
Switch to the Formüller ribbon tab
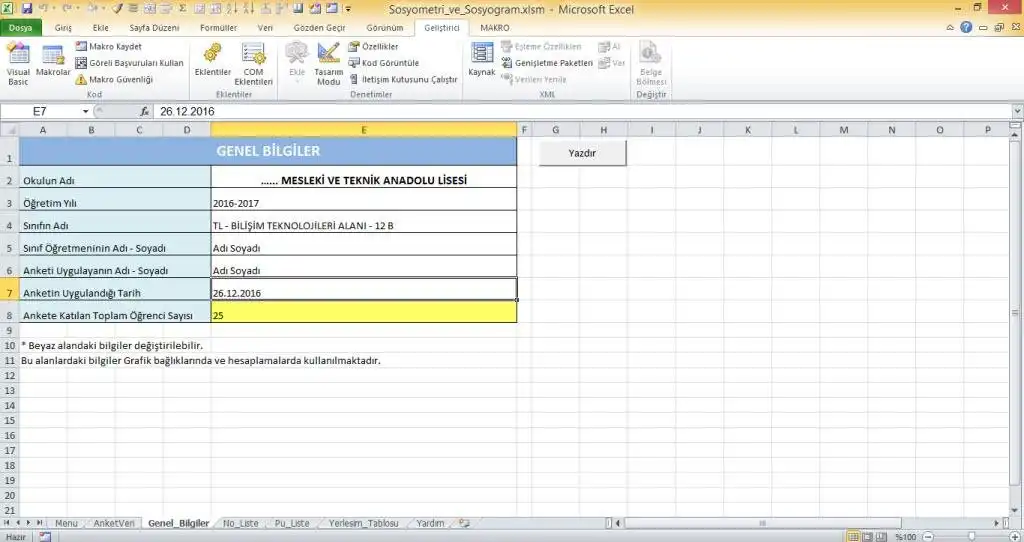coord(218,27)
